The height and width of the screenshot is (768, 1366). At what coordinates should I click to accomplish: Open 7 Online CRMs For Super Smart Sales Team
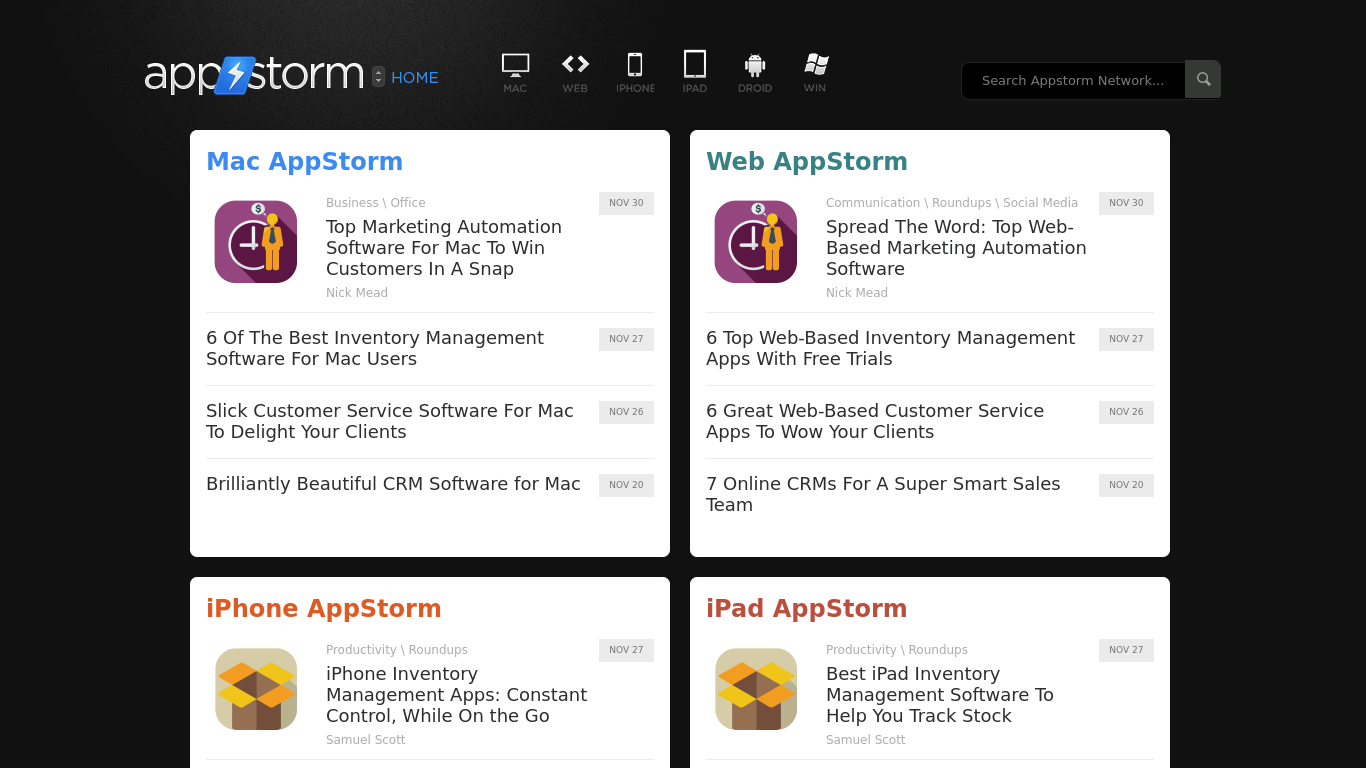883,494
